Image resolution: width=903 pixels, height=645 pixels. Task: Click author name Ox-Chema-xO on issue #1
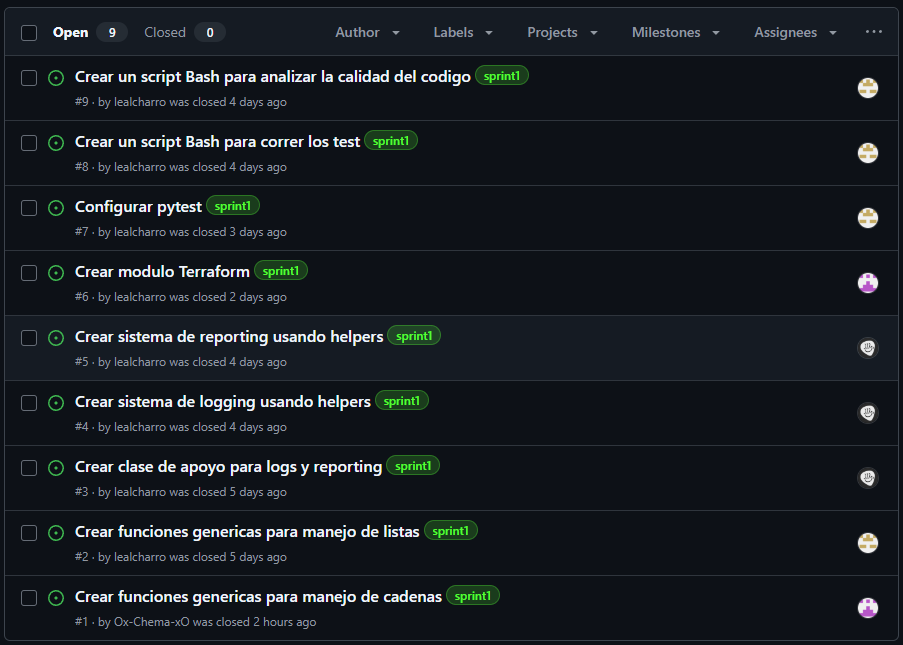(151, 622)
